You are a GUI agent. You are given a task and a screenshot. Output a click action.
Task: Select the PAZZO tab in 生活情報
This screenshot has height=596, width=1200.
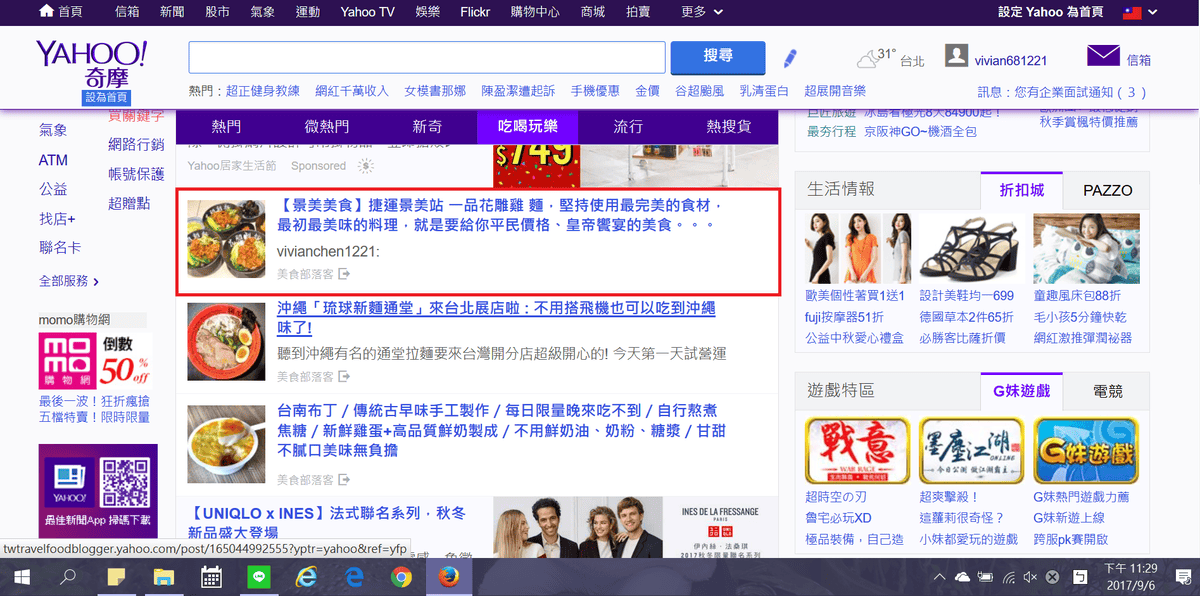1107,190
